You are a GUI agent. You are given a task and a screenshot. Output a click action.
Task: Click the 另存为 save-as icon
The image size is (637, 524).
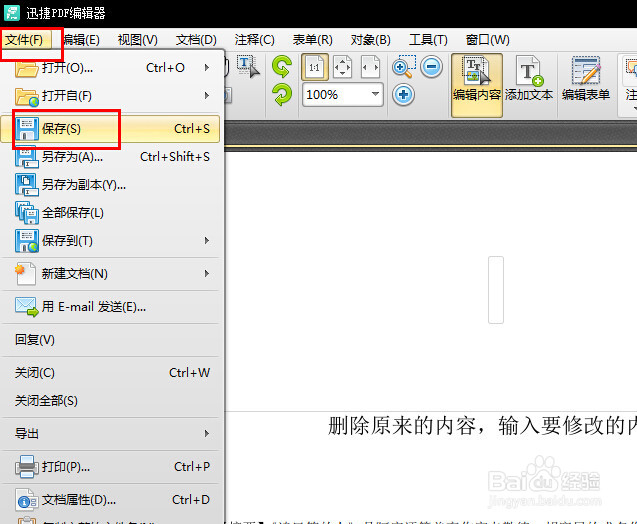coord(27,157)
